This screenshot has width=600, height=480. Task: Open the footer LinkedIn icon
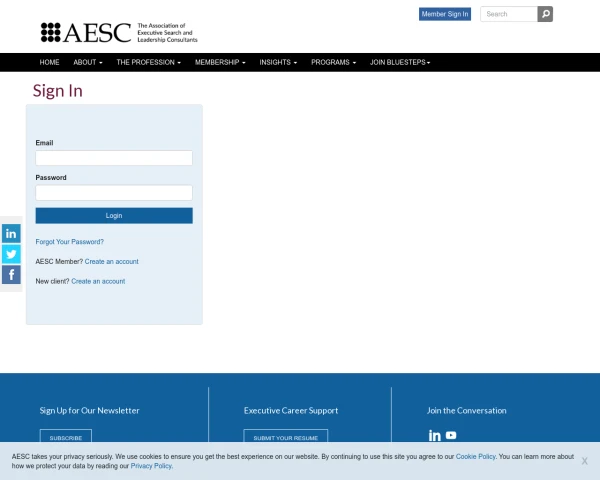click(x=435, y=435)
